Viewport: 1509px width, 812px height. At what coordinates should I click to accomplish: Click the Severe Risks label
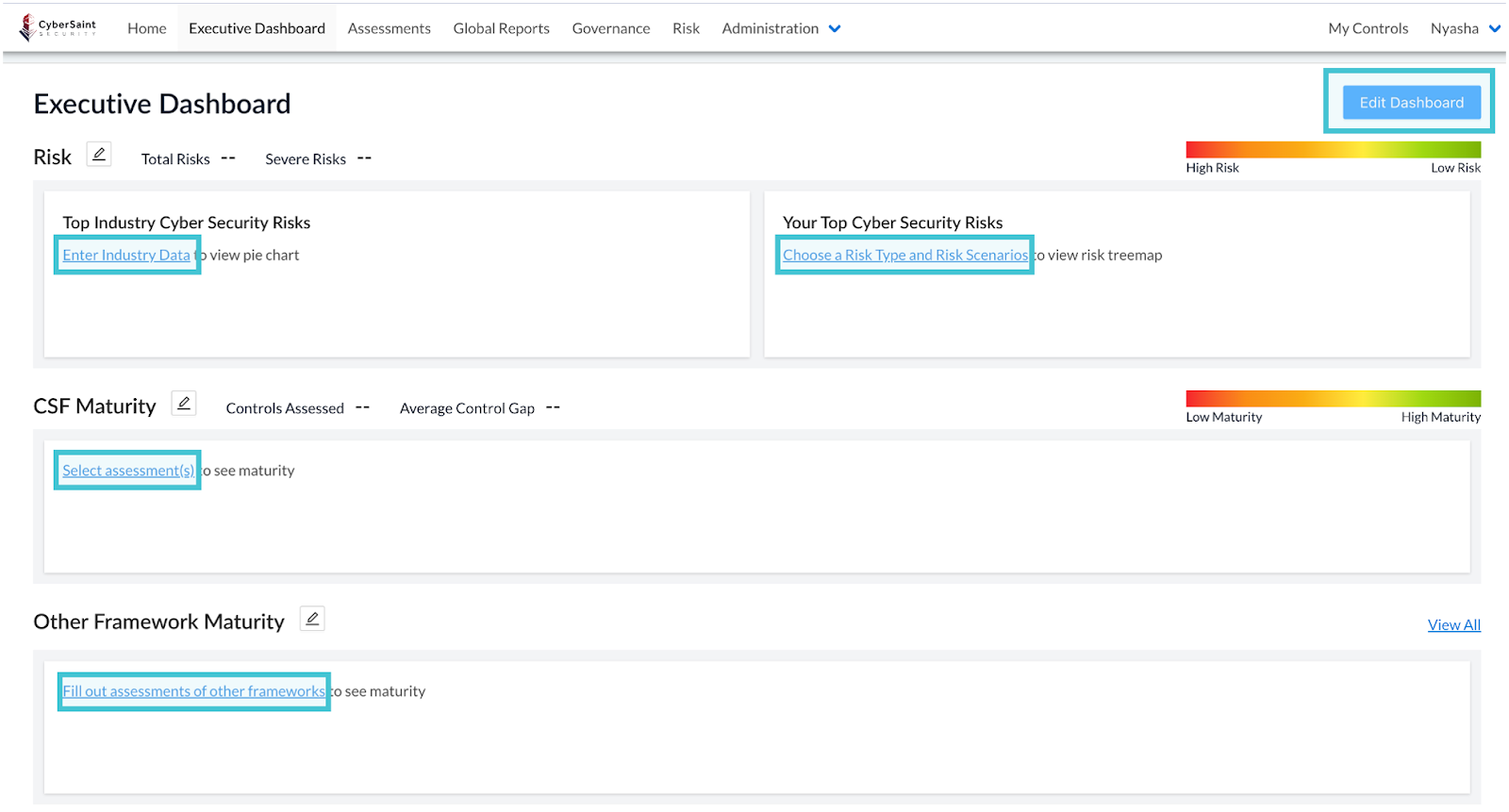pos(306,158)
